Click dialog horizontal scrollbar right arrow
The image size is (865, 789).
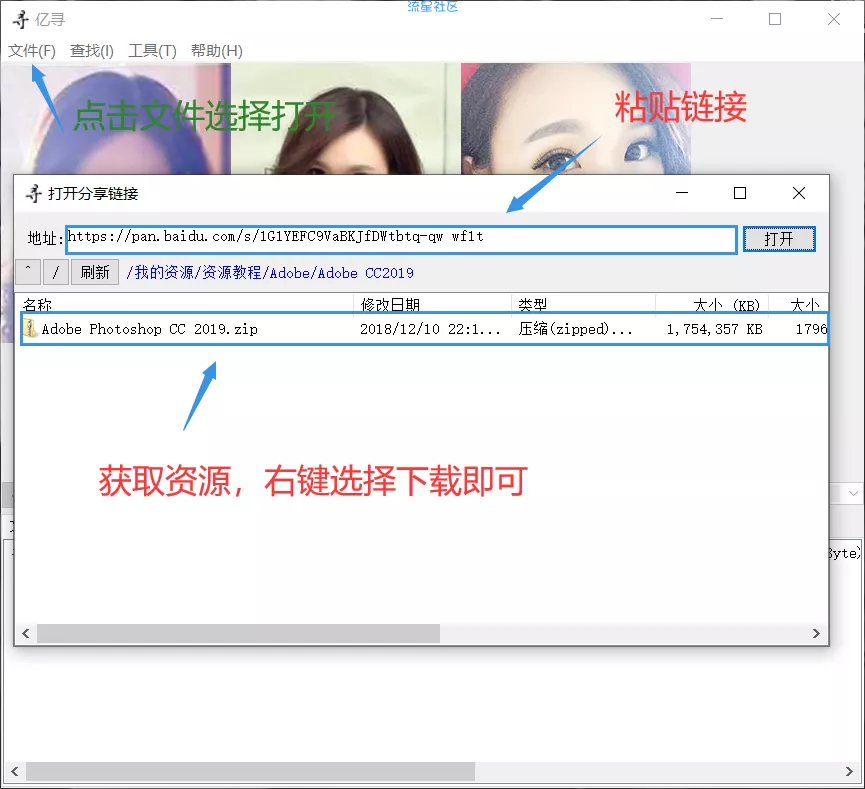pos(816,633)
